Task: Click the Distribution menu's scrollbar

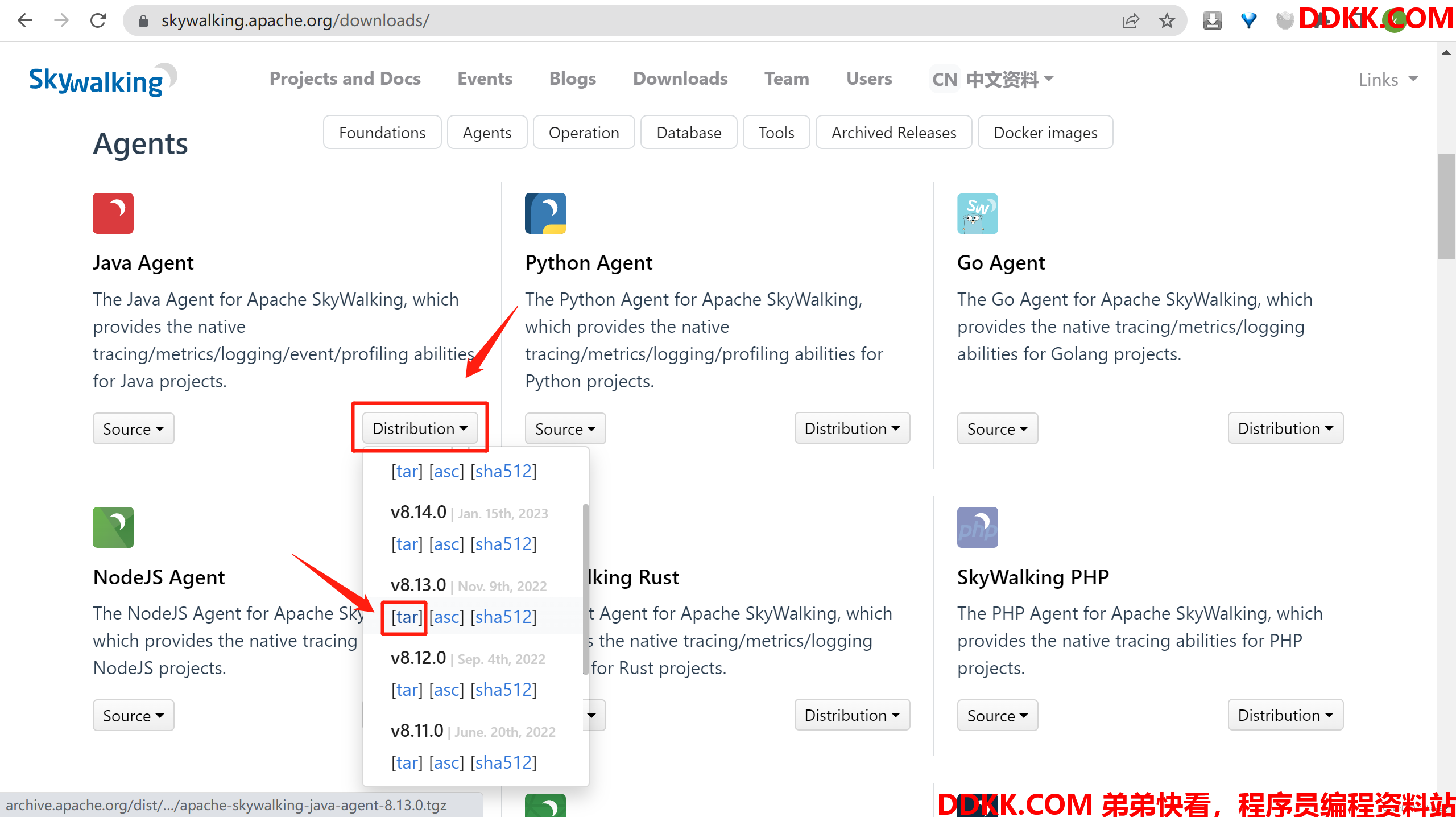Action: point(585,589)
